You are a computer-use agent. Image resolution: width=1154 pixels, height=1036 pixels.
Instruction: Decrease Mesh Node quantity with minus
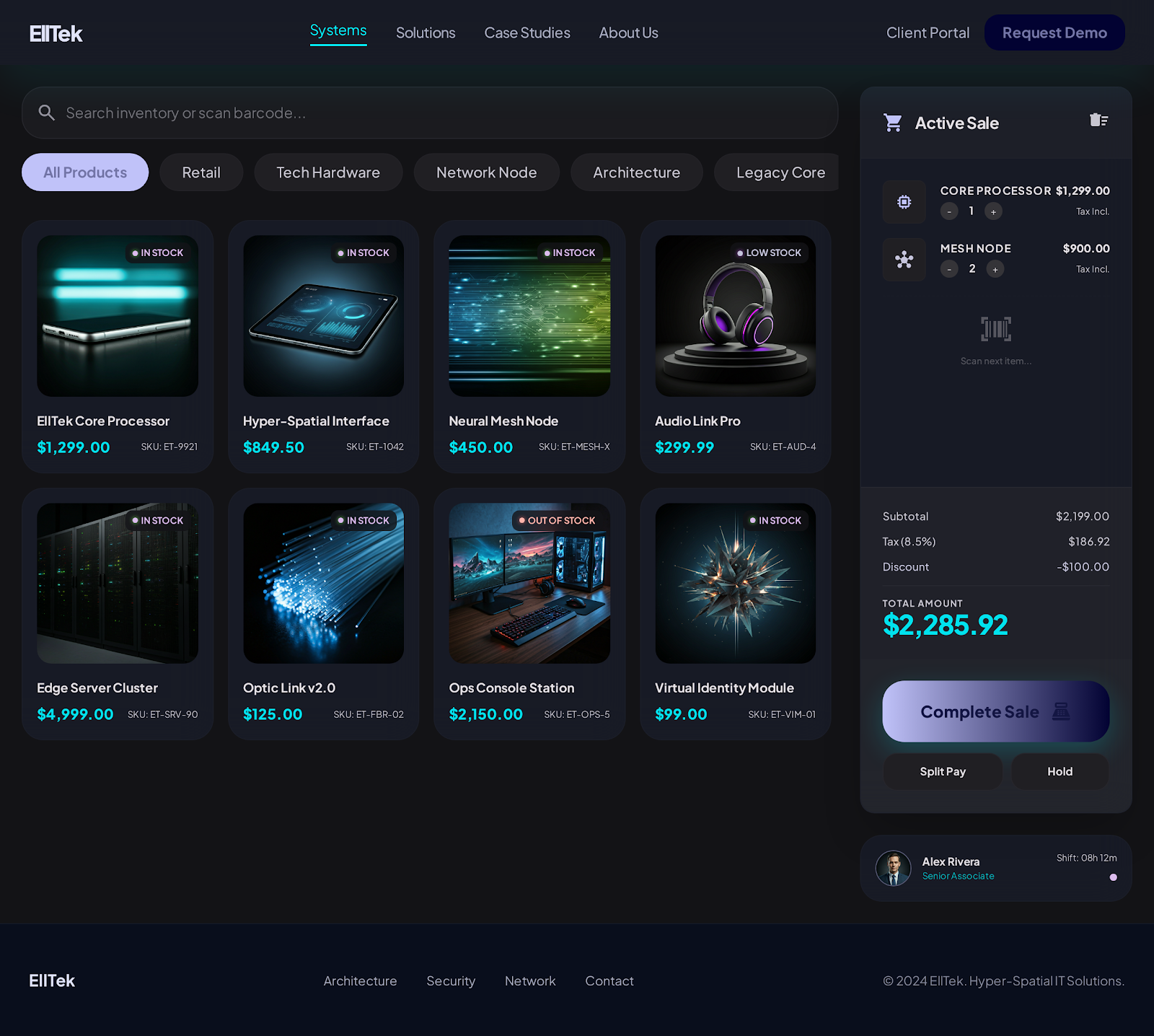click(x=949, y=269)
